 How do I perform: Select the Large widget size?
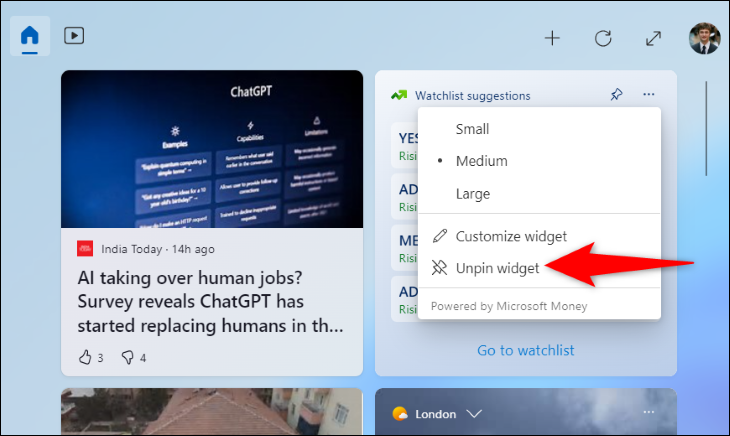539,194
